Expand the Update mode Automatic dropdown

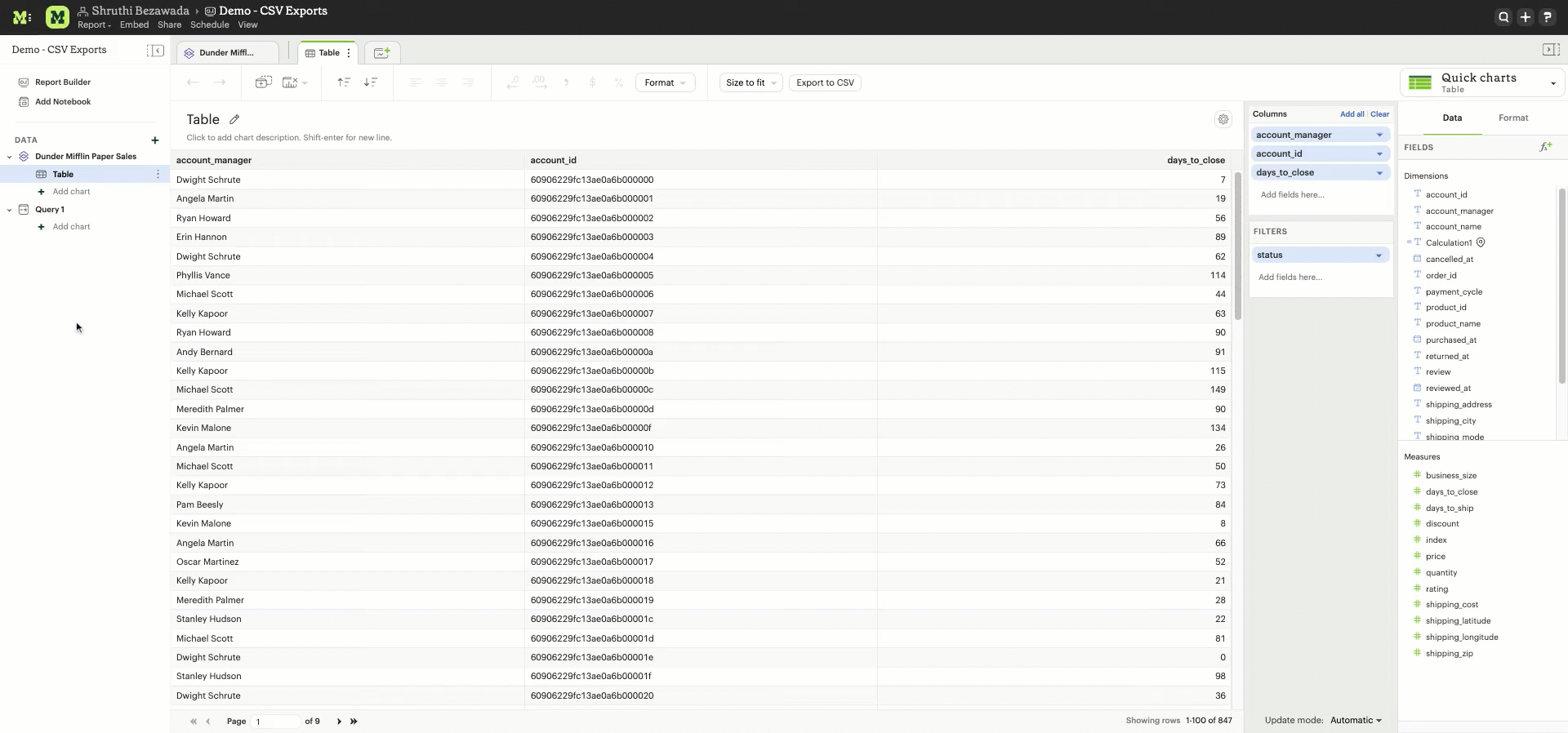click(x=1356, y=720)
